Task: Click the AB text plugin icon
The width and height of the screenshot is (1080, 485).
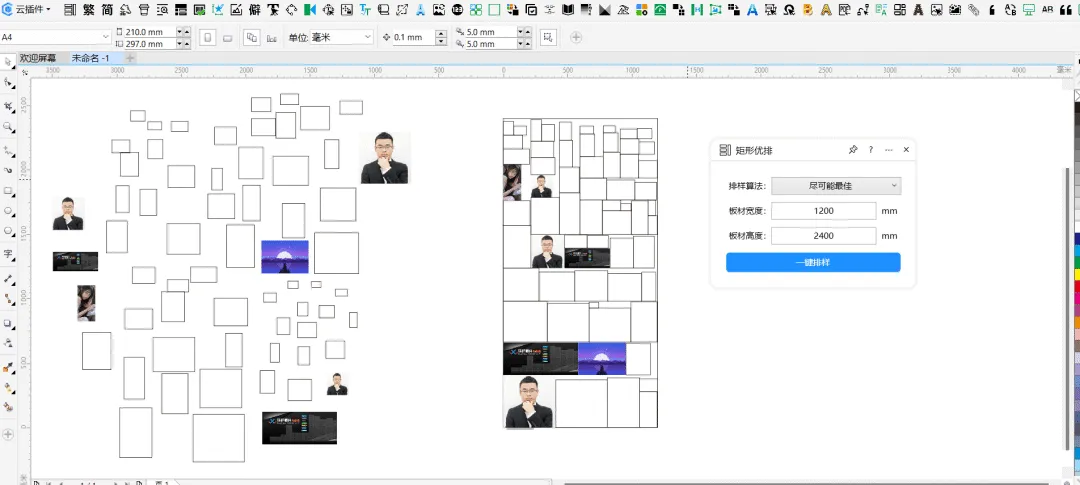Action: 1048,10
